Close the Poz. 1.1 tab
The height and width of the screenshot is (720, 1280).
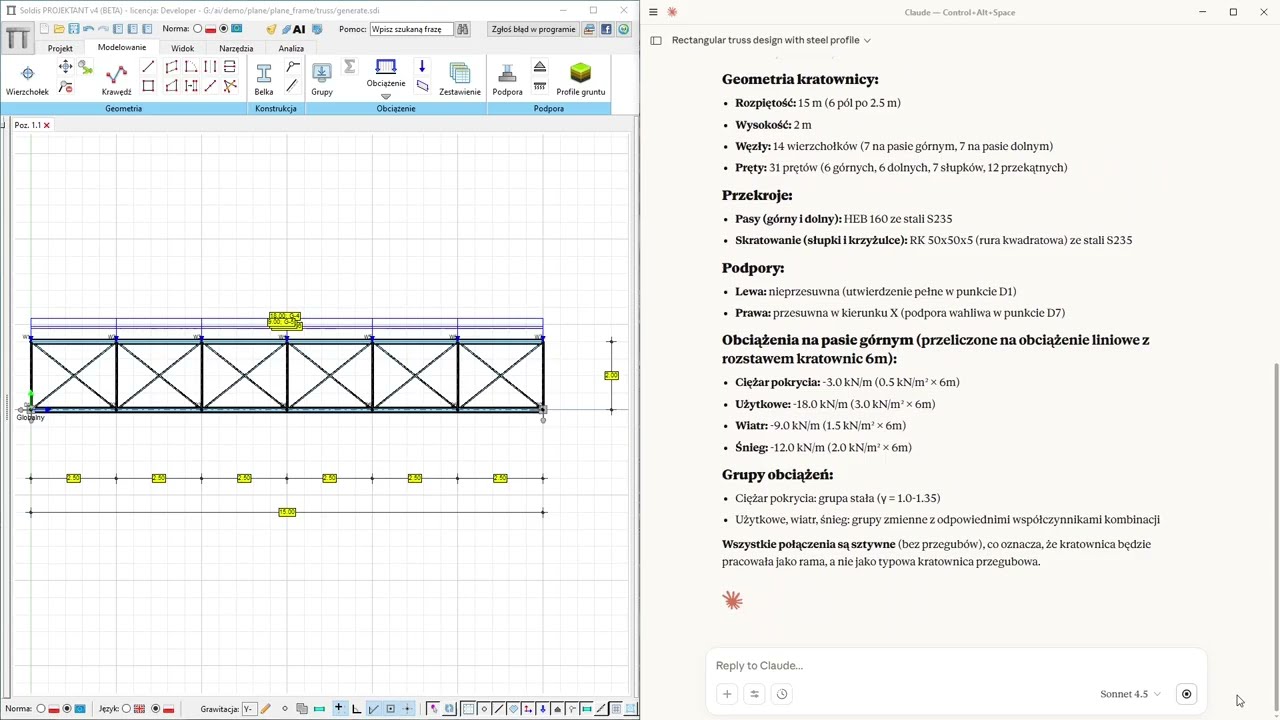click(46, 125)
